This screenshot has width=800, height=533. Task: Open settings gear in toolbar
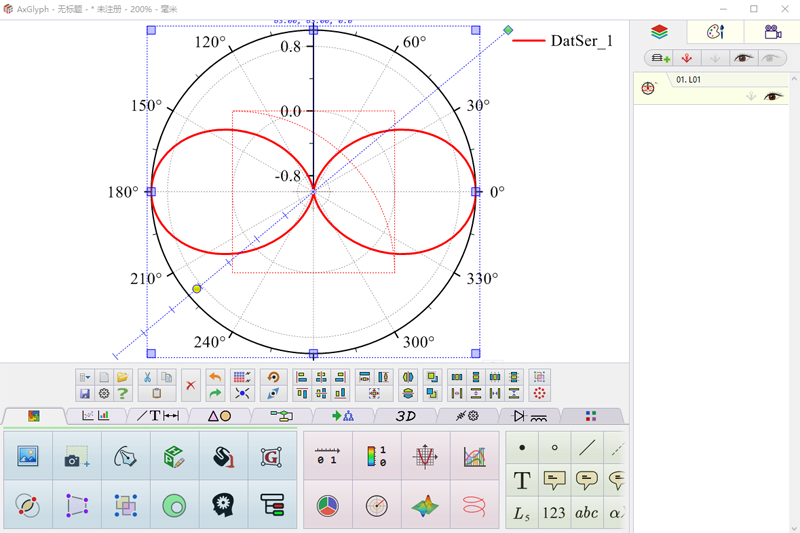click(x=104, y=393)
